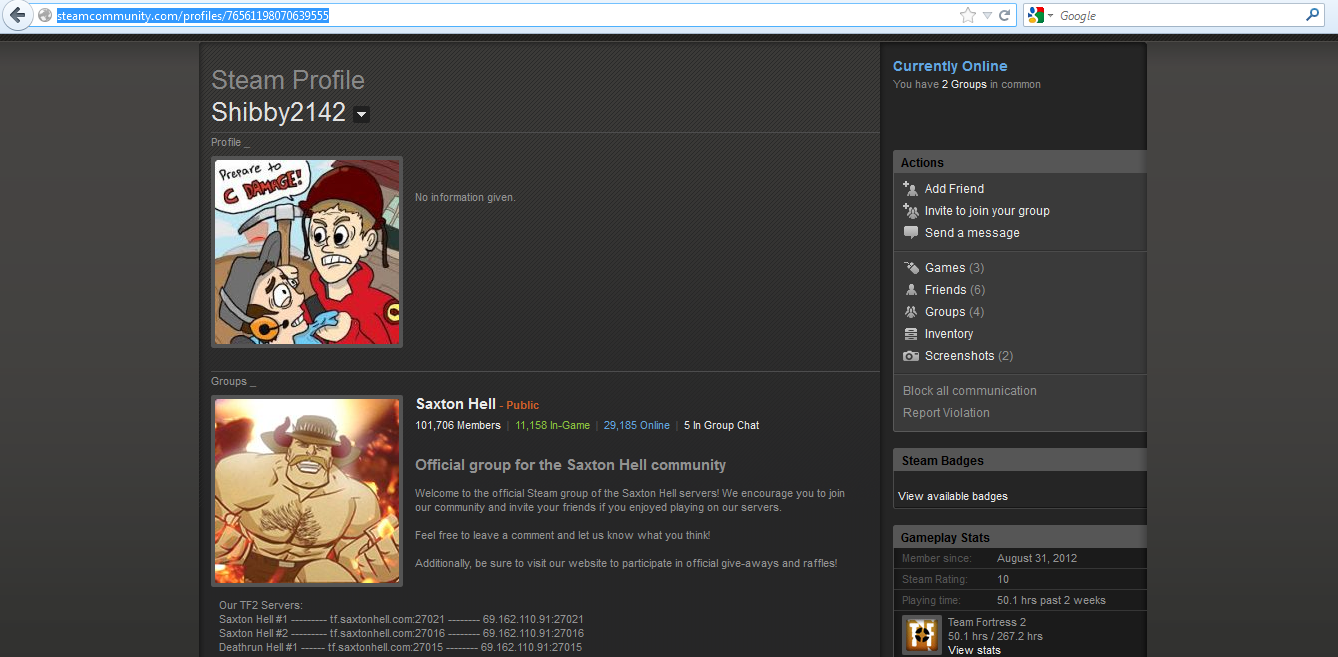Click the Screenshots camera icon
Image resolution: width=1338 pixels, height=657 pixels.
coord(910,355)
